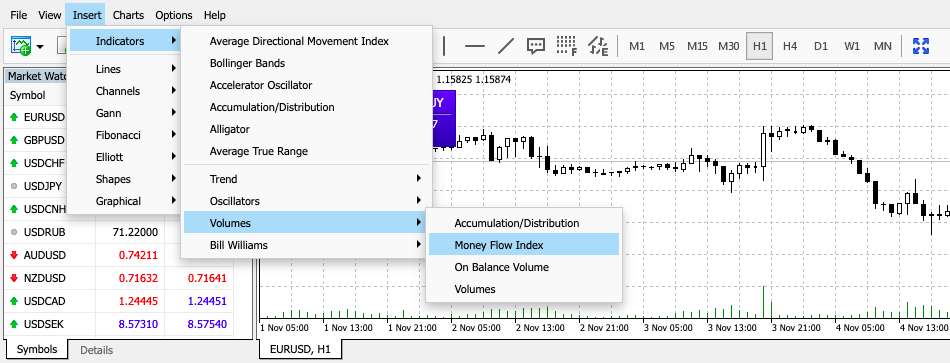Viewport: 950px width, 363px height.
Task: Expand the Fibonacci submenu
Action: 125,135
